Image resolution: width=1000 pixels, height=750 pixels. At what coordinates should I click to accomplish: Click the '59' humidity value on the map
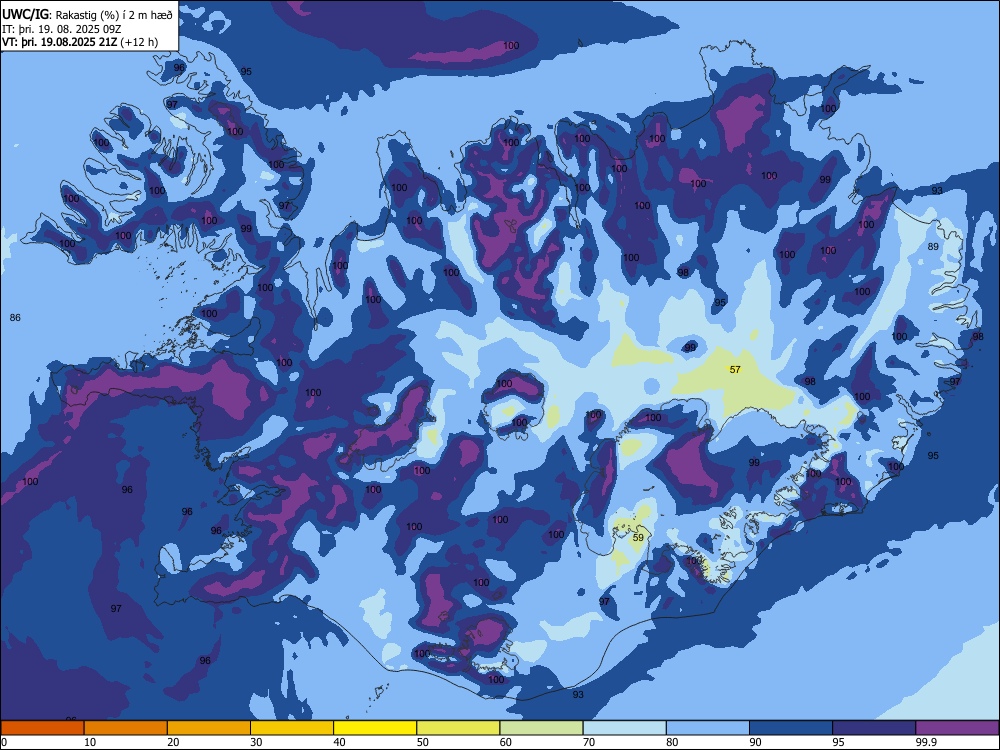coord(638,538)
